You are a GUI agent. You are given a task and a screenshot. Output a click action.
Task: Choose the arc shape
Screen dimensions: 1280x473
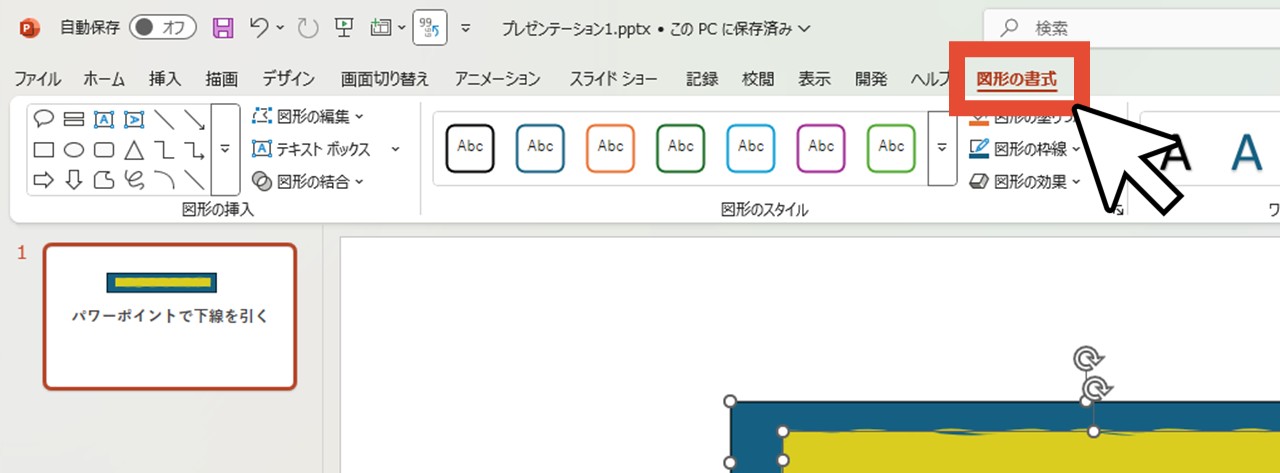pos(165,180)
